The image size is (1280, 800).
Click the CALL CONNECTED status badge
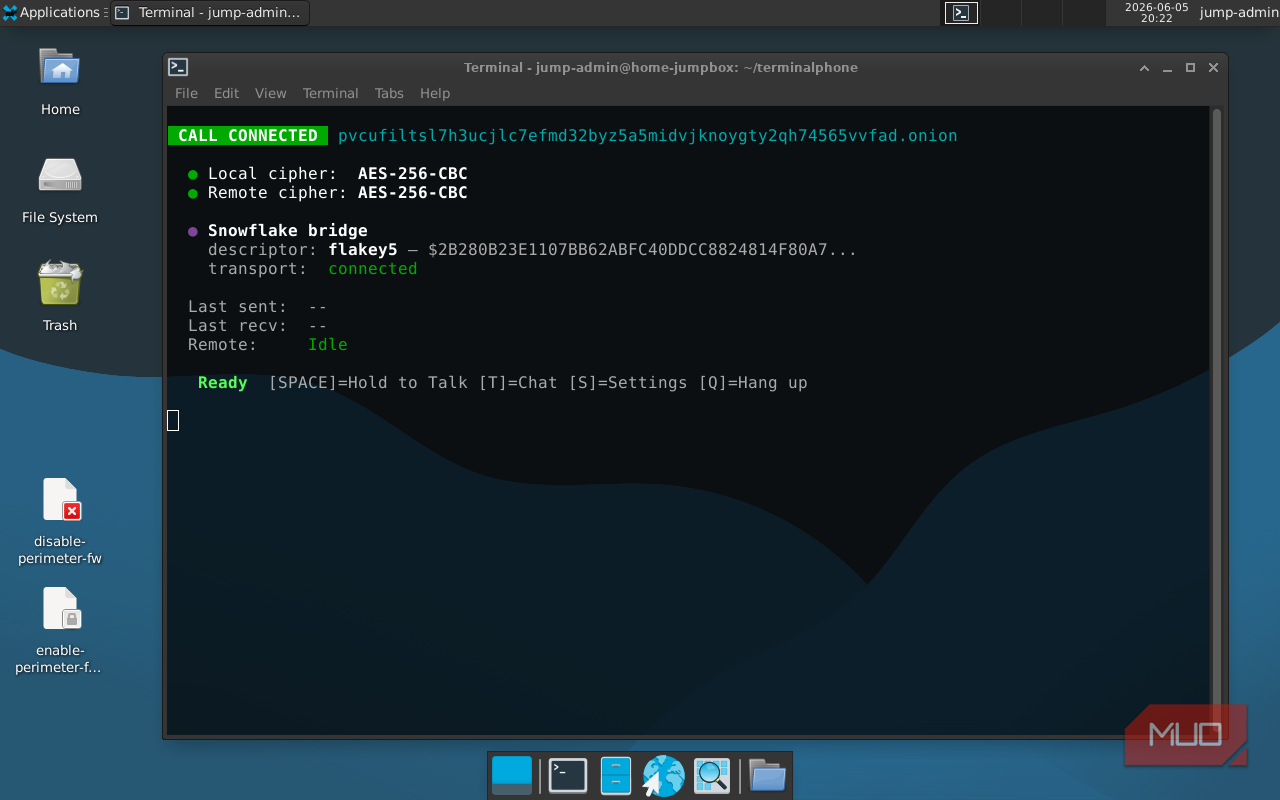(x=248, y=136)
